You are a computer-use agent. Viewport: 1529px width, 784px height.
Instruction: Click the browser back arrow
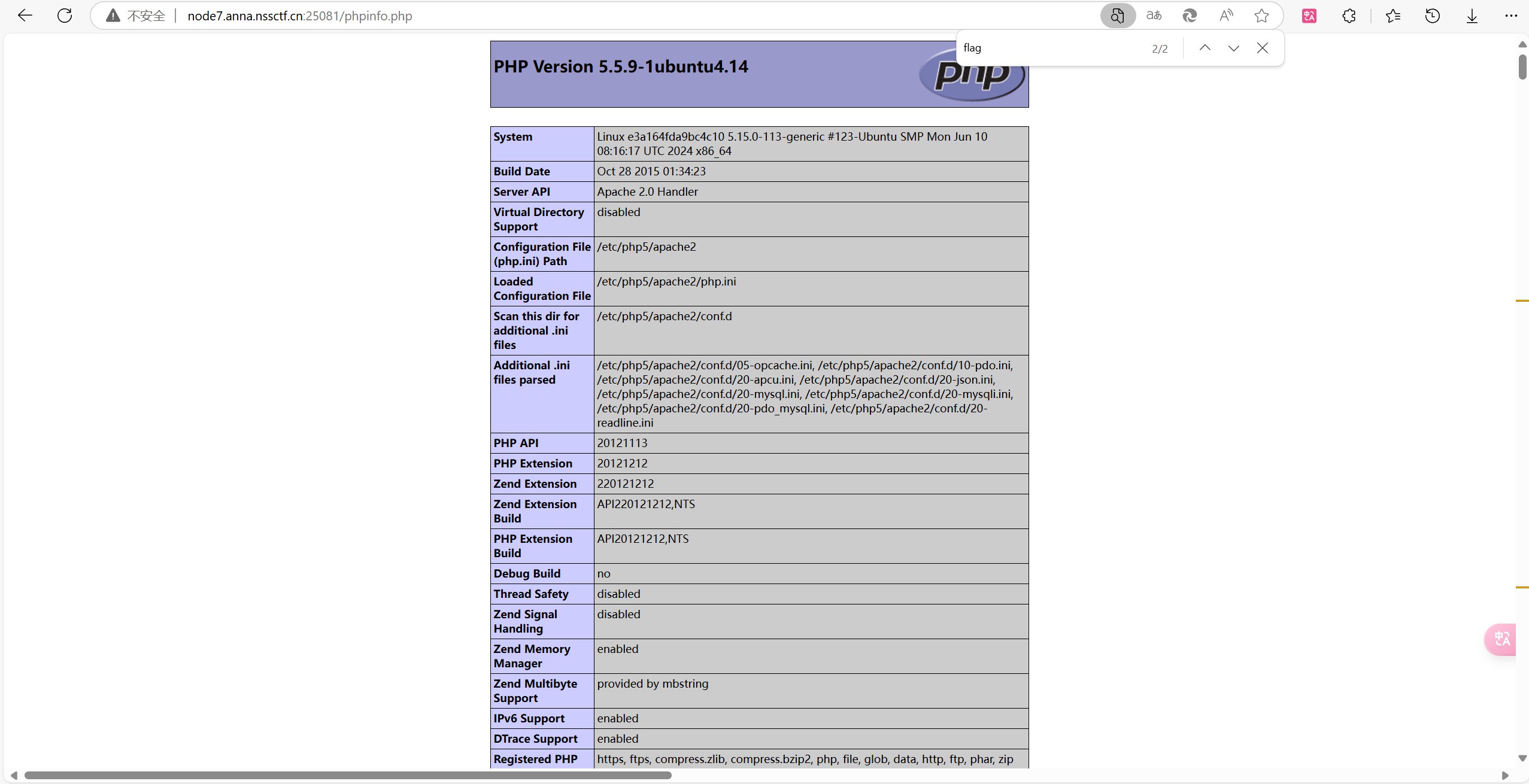point(25,16)
